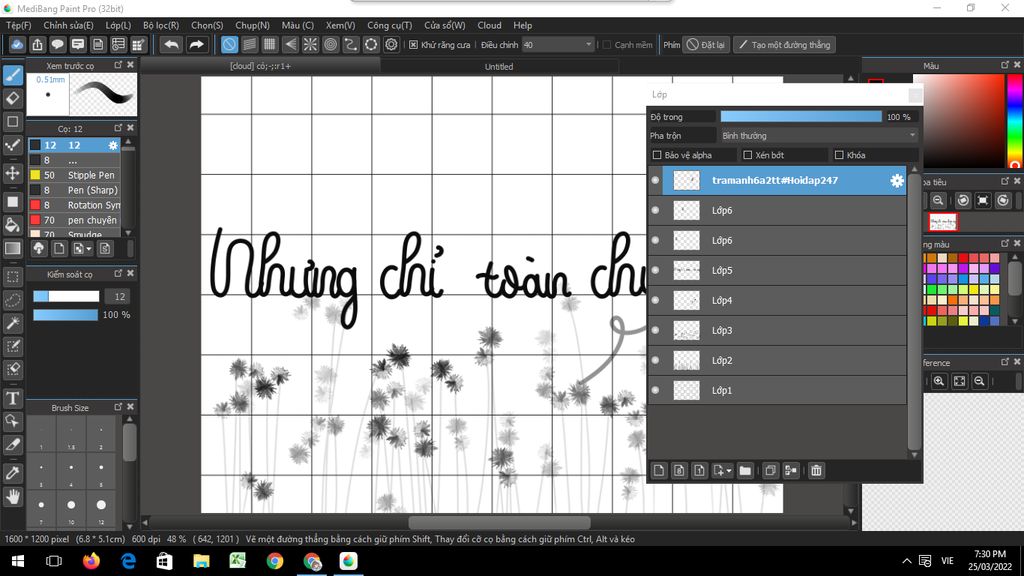
Task: Select the Lớp3 layer
Action: tap(784, 330)
